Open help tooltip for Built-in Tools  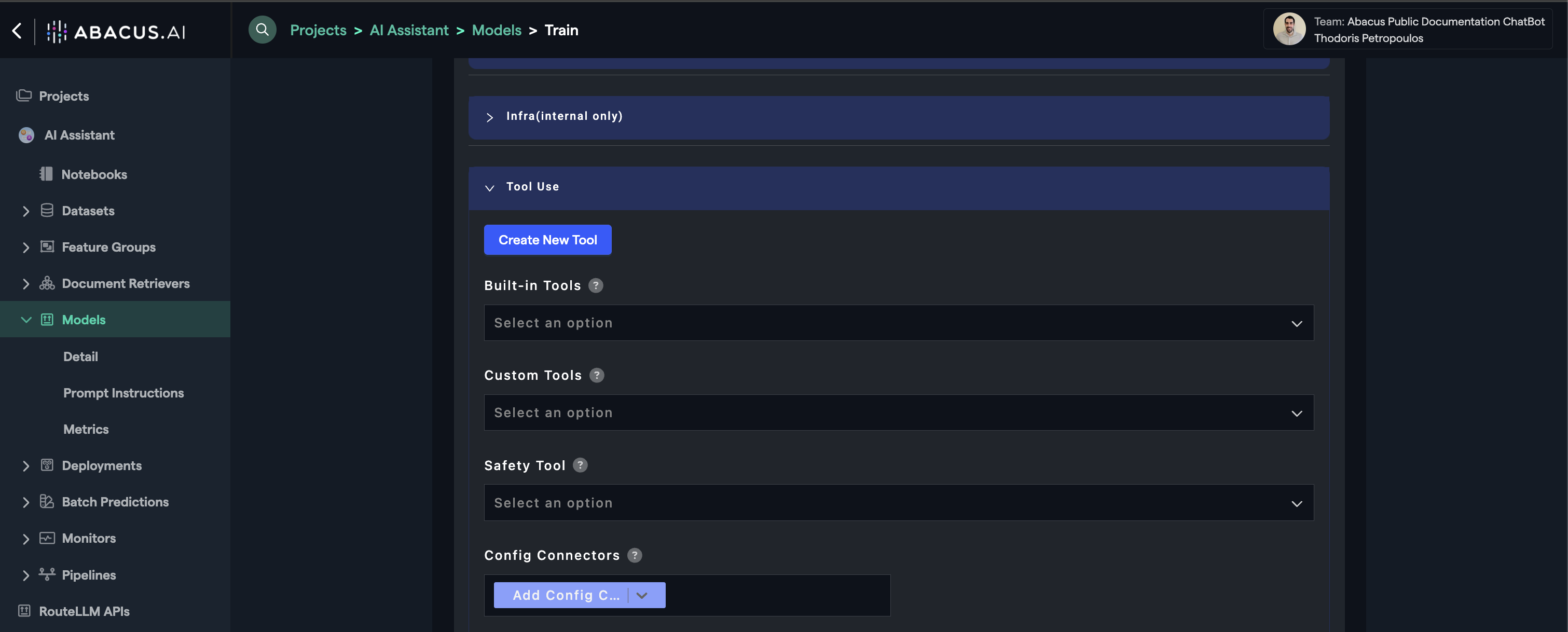pyautogui.click(x=595, y=285)
